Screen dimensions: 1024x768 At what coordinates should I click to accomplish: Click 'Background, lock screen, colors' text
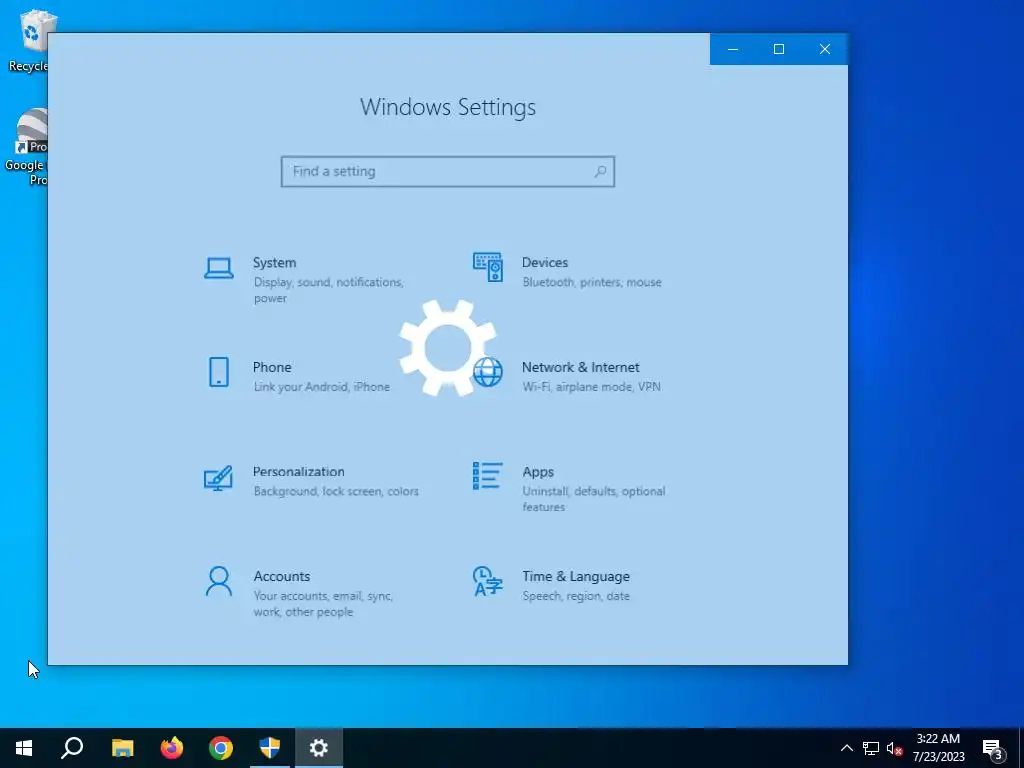click(336, 491)
